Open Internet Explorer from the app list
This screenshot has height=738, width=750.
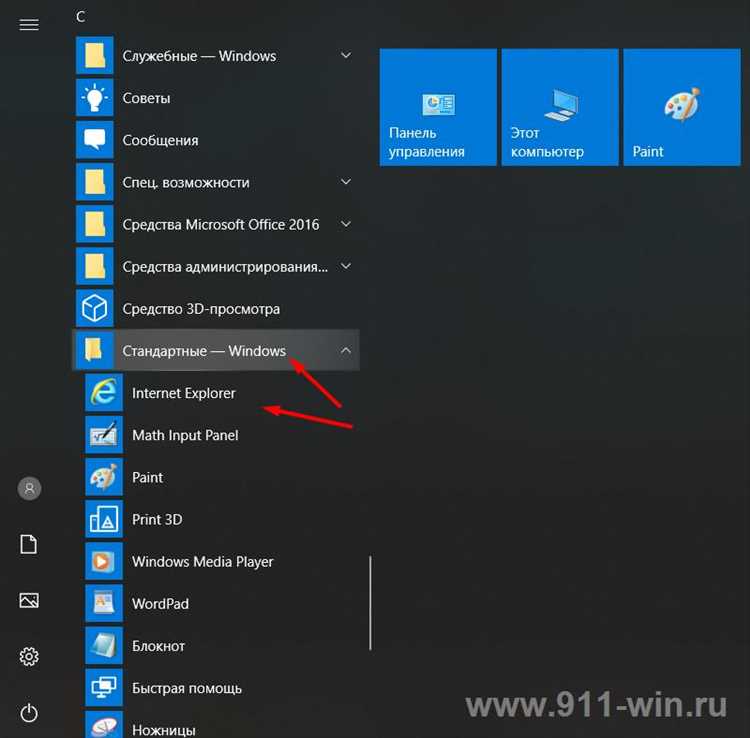coord(184,394)
